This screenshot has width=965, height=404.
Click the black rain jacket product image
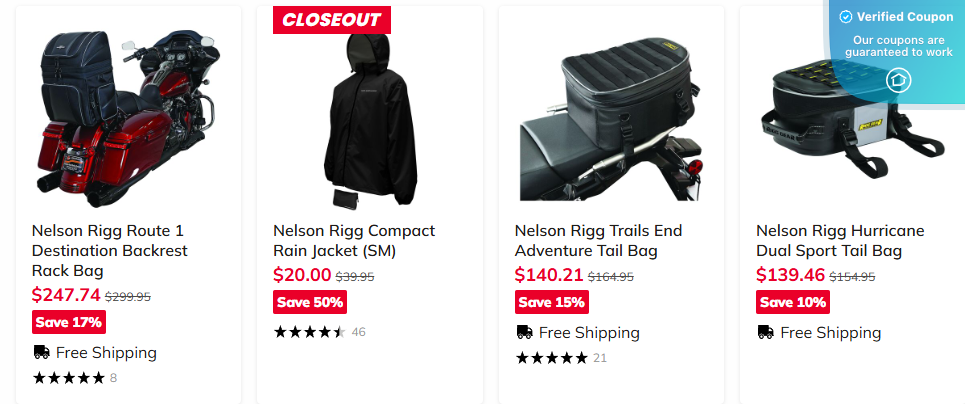[x=368, y=115]
